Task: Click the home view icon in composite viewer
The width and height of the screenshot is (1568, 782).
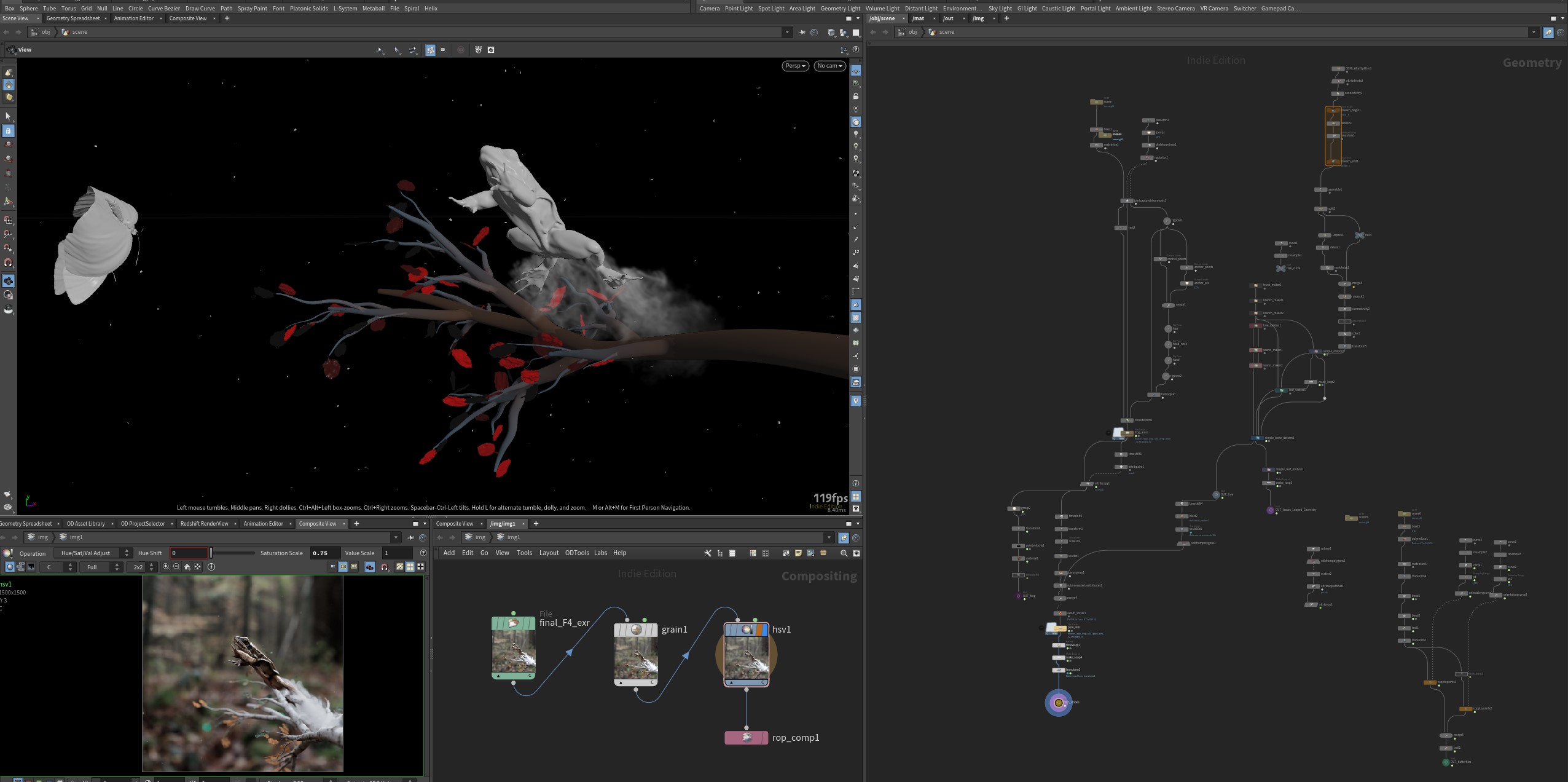Action: (x=187, y=567)
